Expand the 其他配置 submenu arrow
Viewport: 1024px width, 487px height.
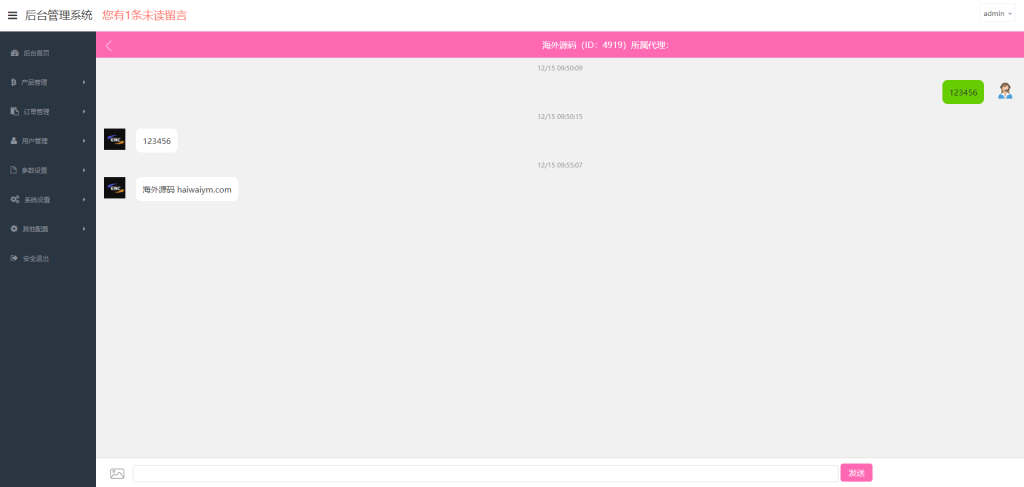84,229
